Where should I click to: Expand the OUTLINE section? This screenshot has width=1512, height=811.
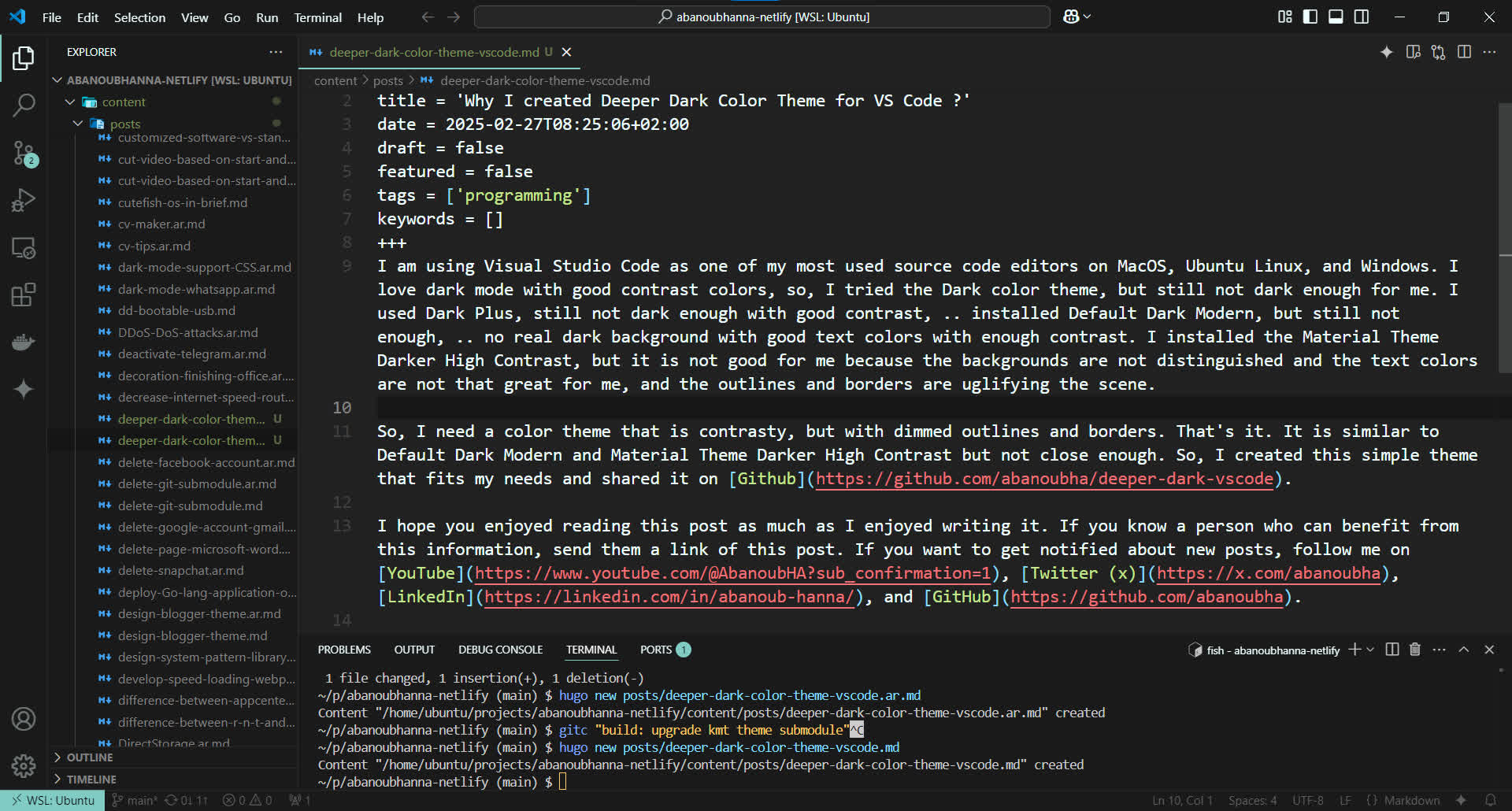89,757
